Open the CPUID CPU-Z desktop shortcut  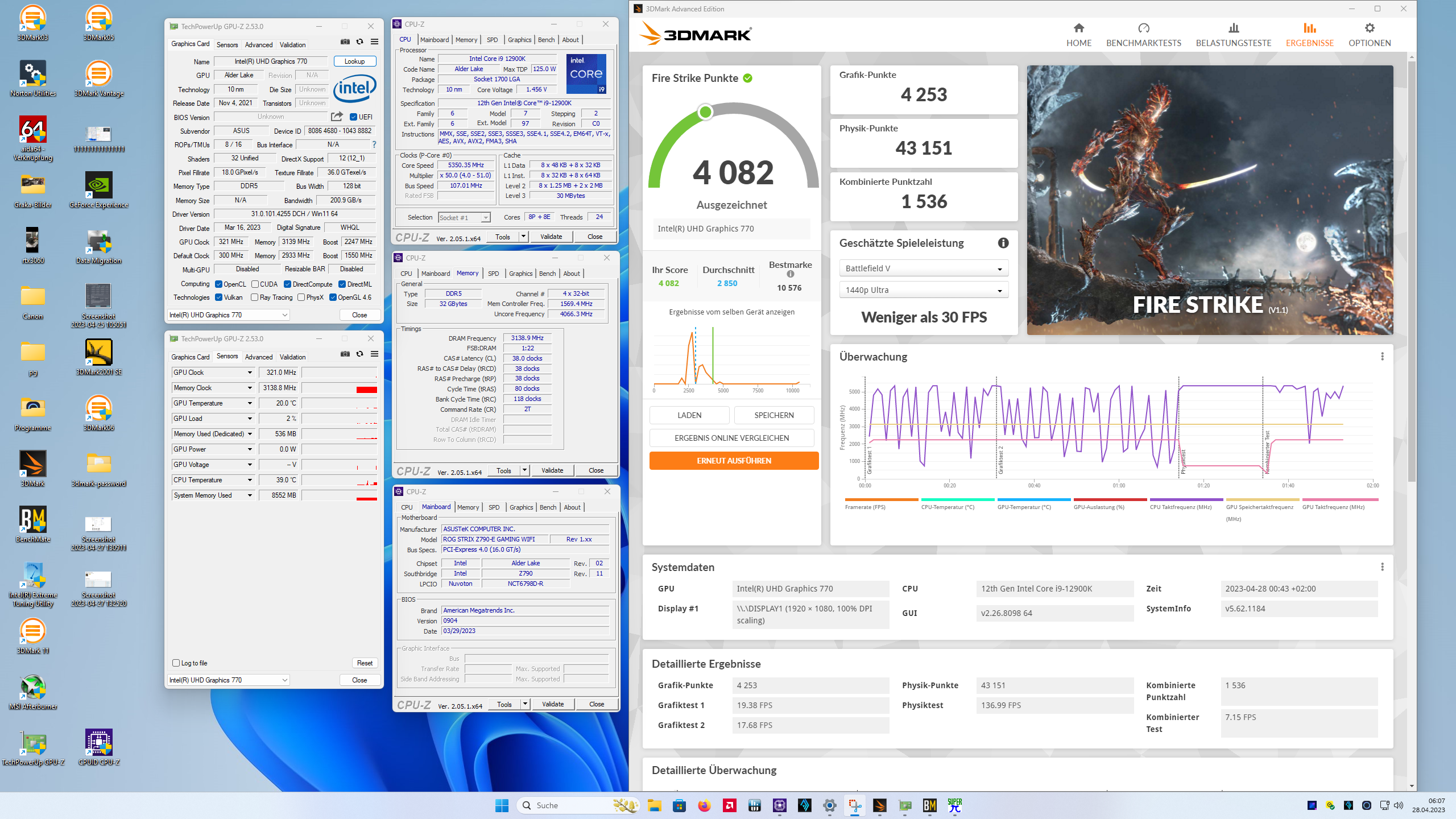(98, 747)
